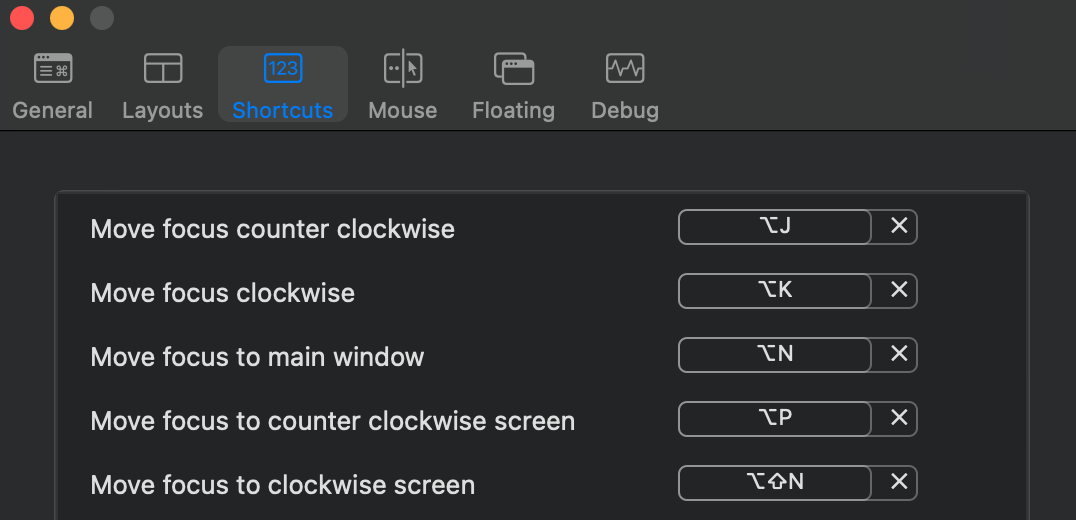Click the ⌥⇧N shortcut recorder field
This screenshot has width=1076, height=520.
775,482
